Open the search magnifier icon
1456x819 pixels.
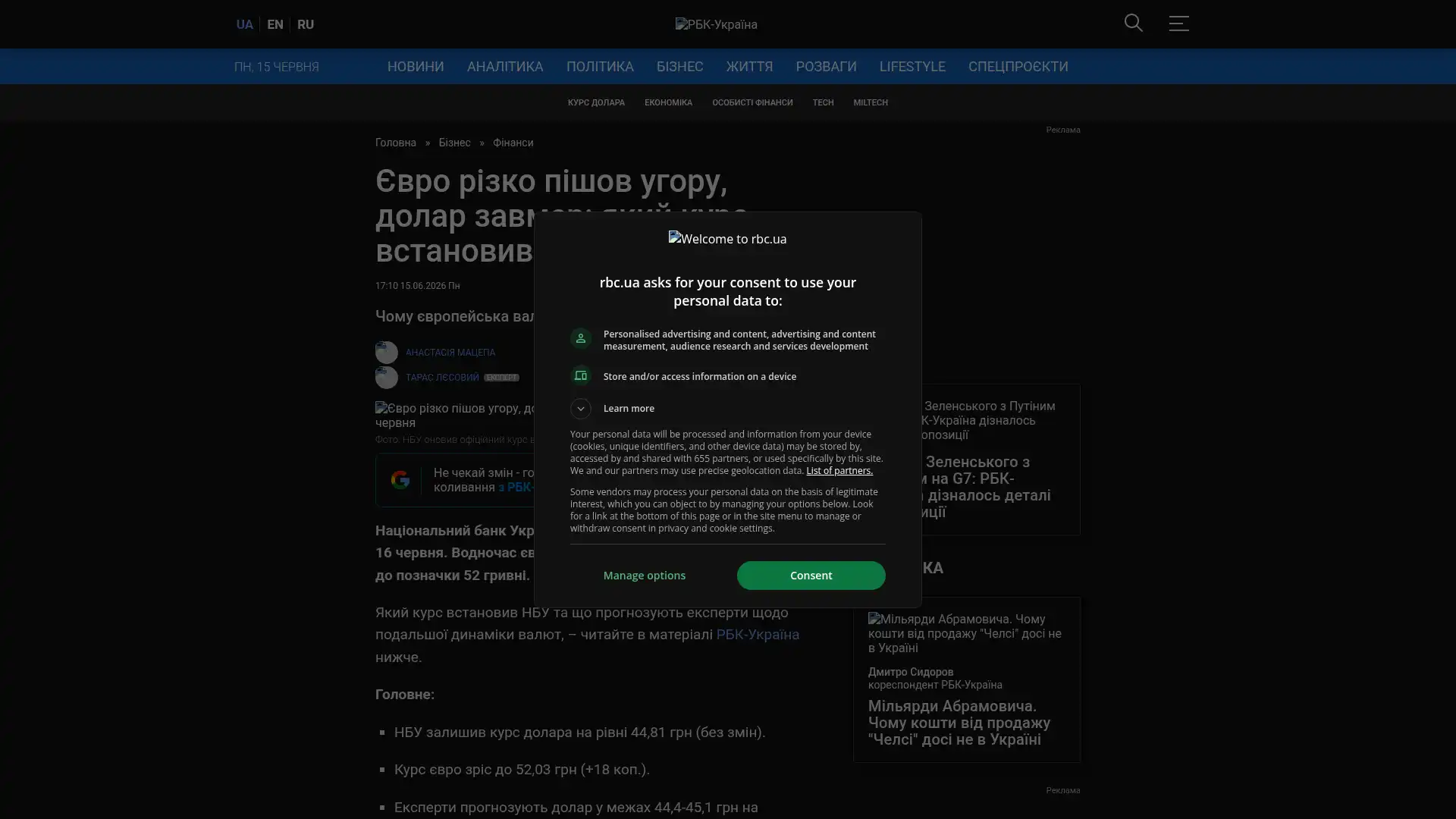point(1133,24)
